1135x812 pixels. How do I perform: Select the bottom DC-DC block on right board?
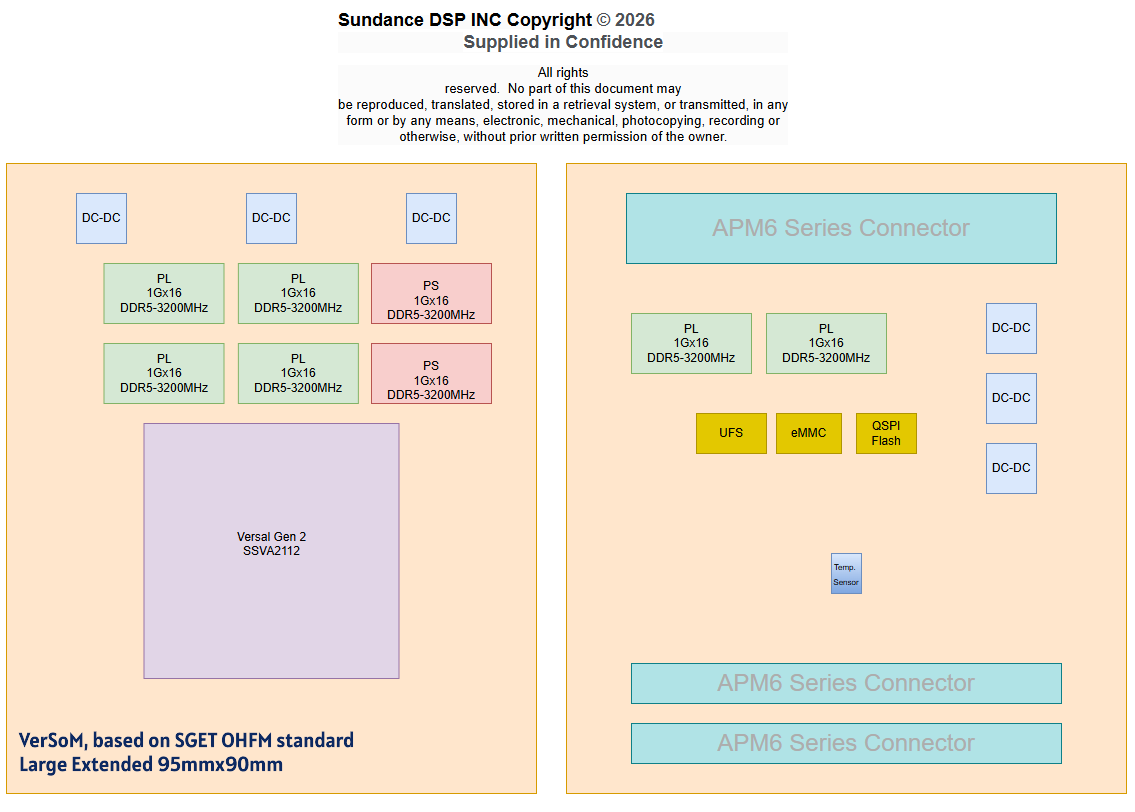click(1011, 468)
